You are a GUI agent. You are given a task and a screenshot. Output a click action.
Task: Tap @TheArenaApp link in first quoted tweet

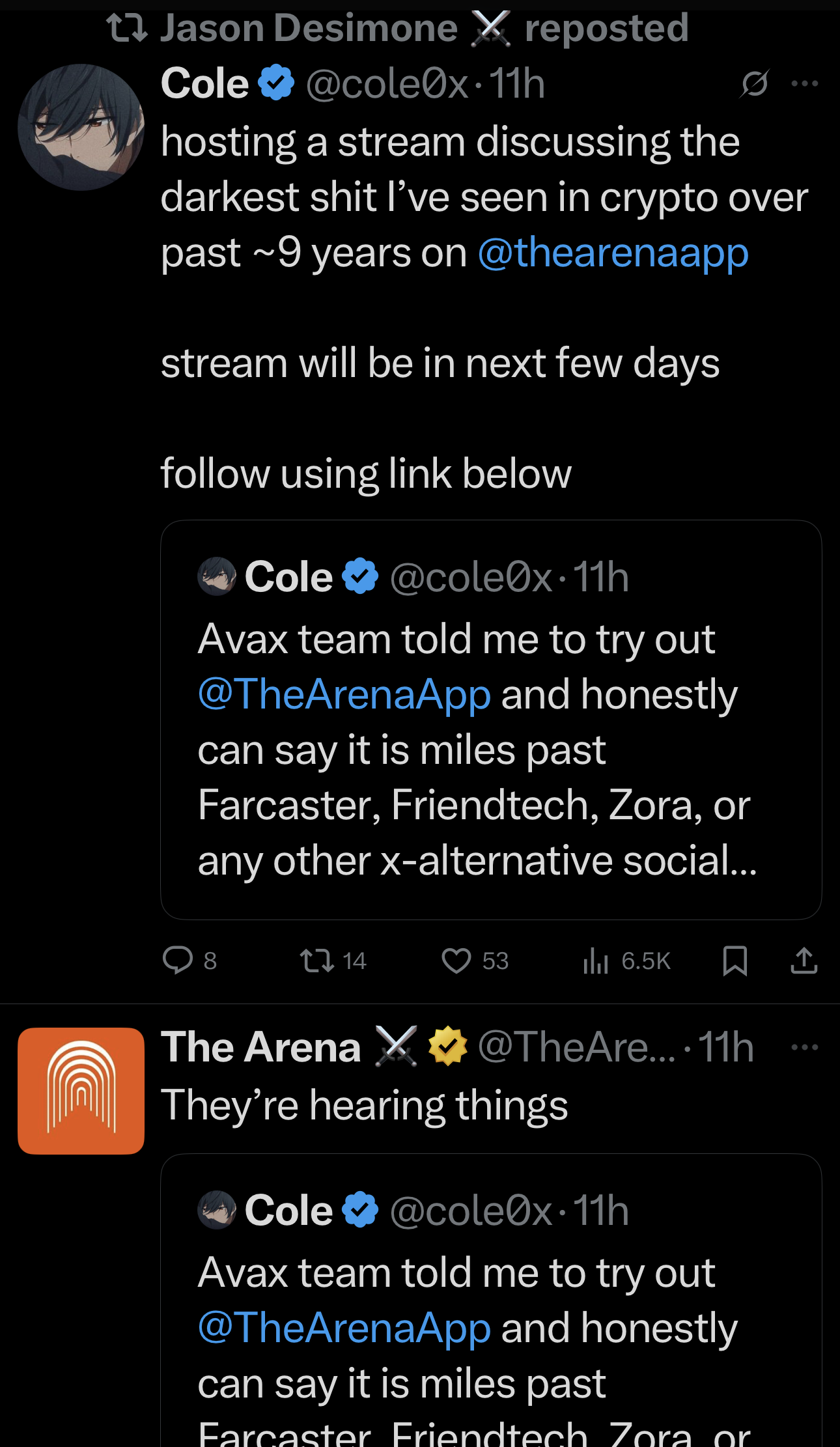coord(344,694)
